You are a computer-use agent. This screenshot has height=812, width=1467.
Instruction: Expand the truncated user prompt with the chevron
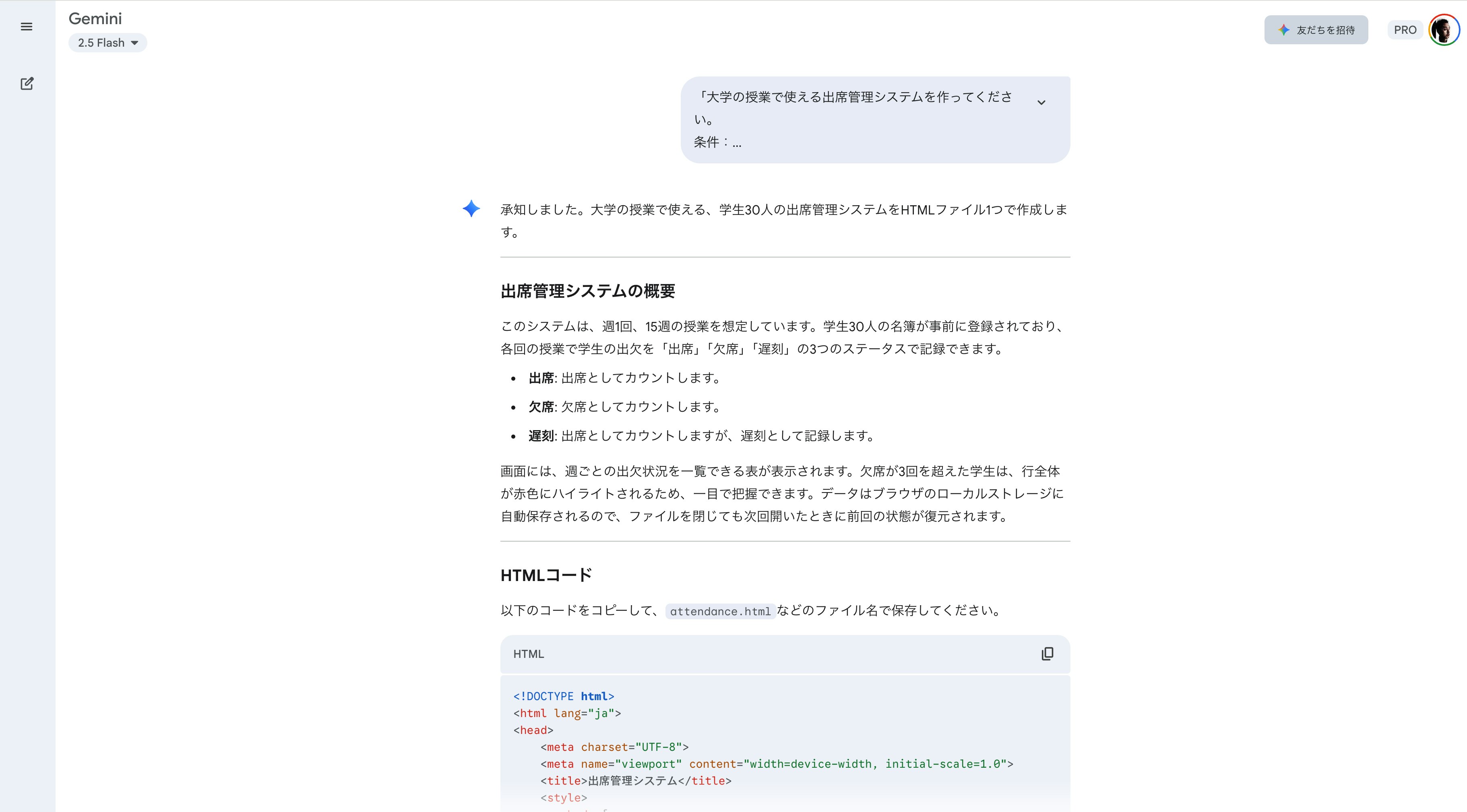[1042, 103]
